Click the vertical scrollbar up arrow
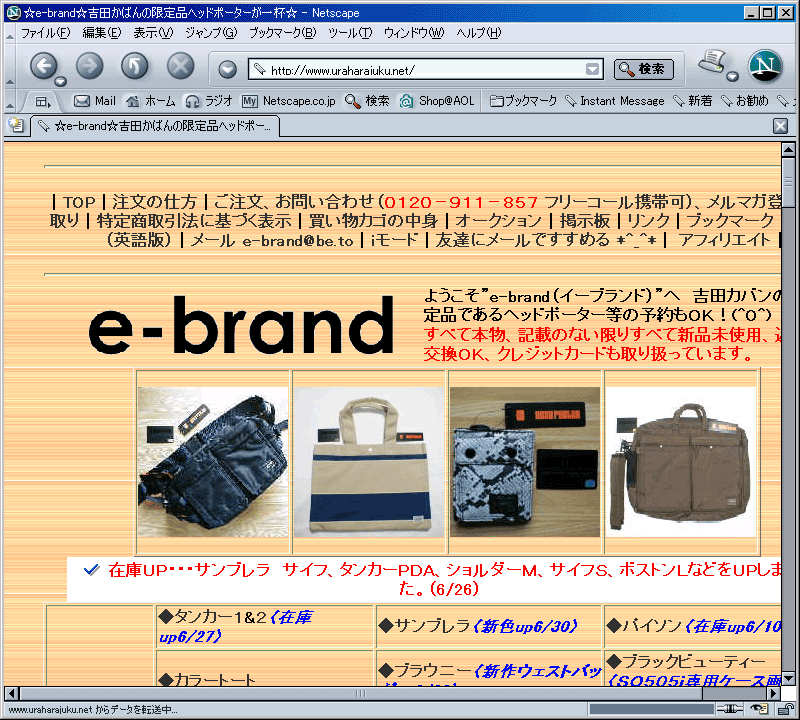The image size is (800, 720). [788, 150]
